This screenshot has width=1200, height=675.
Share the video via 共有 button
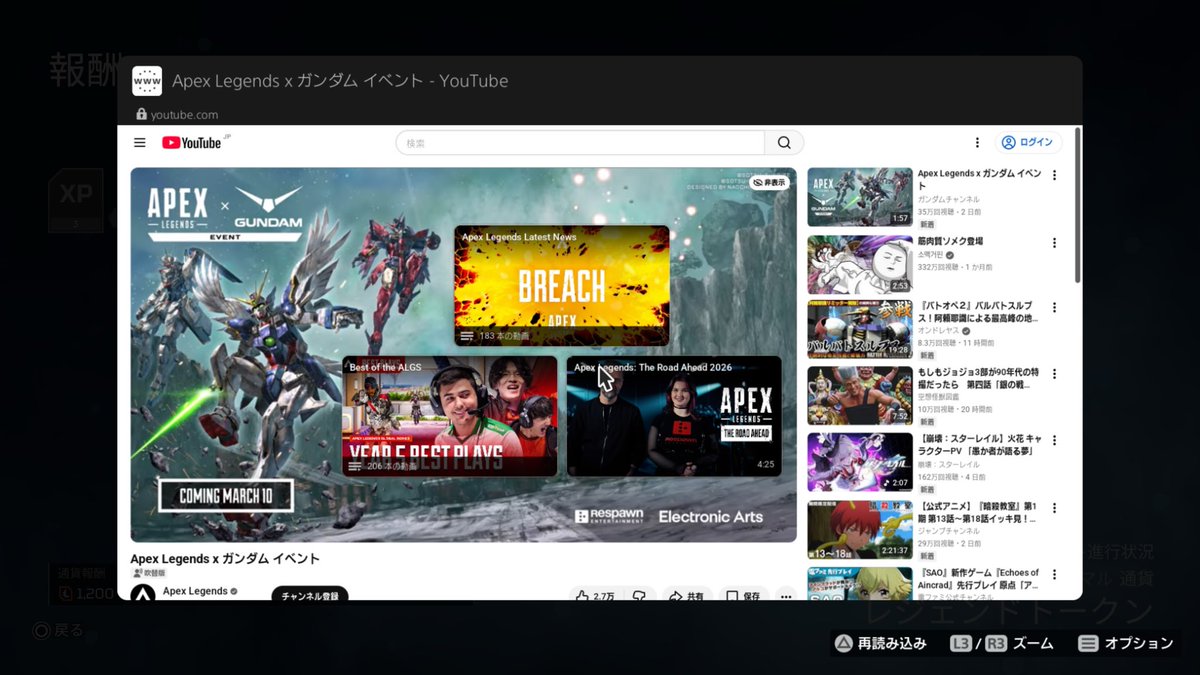(687, 595)
